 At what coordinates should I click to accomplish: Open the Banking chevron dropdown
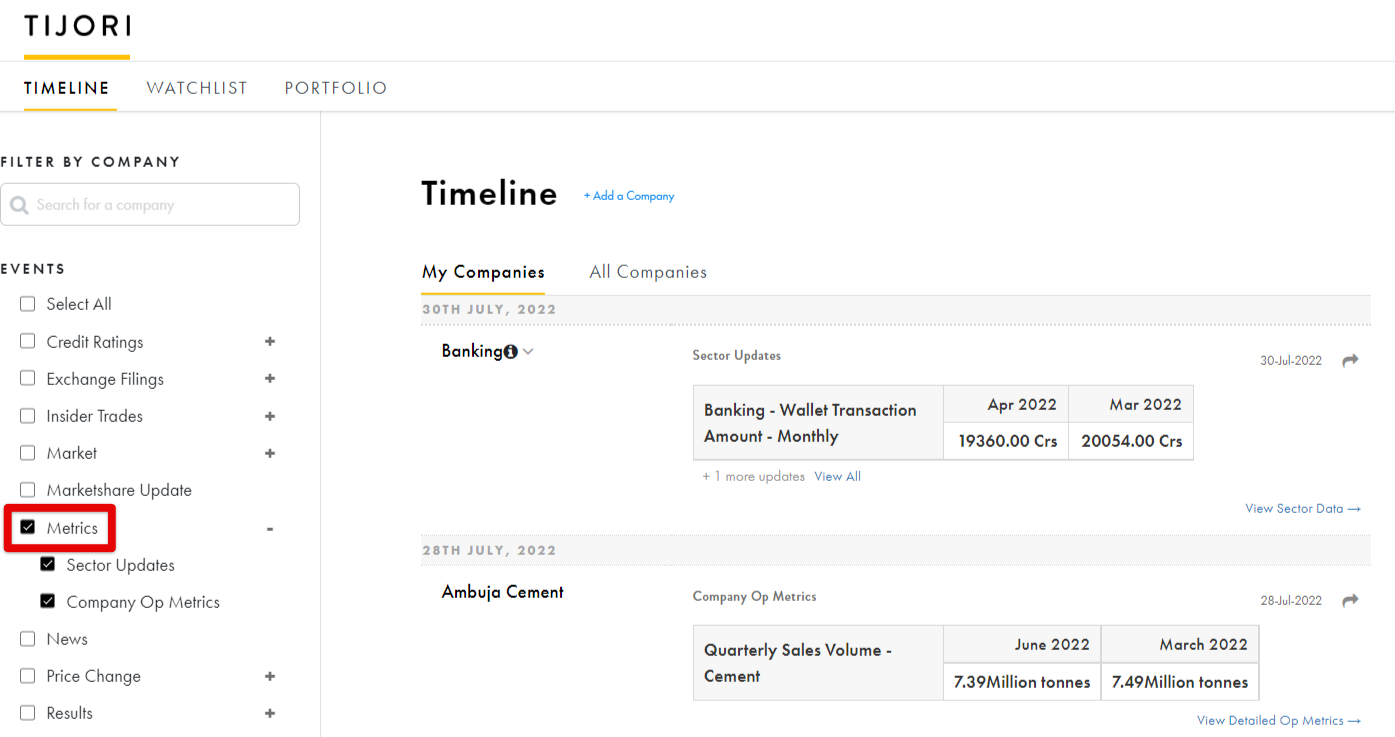pyautogui.click(x=528, y=352)
